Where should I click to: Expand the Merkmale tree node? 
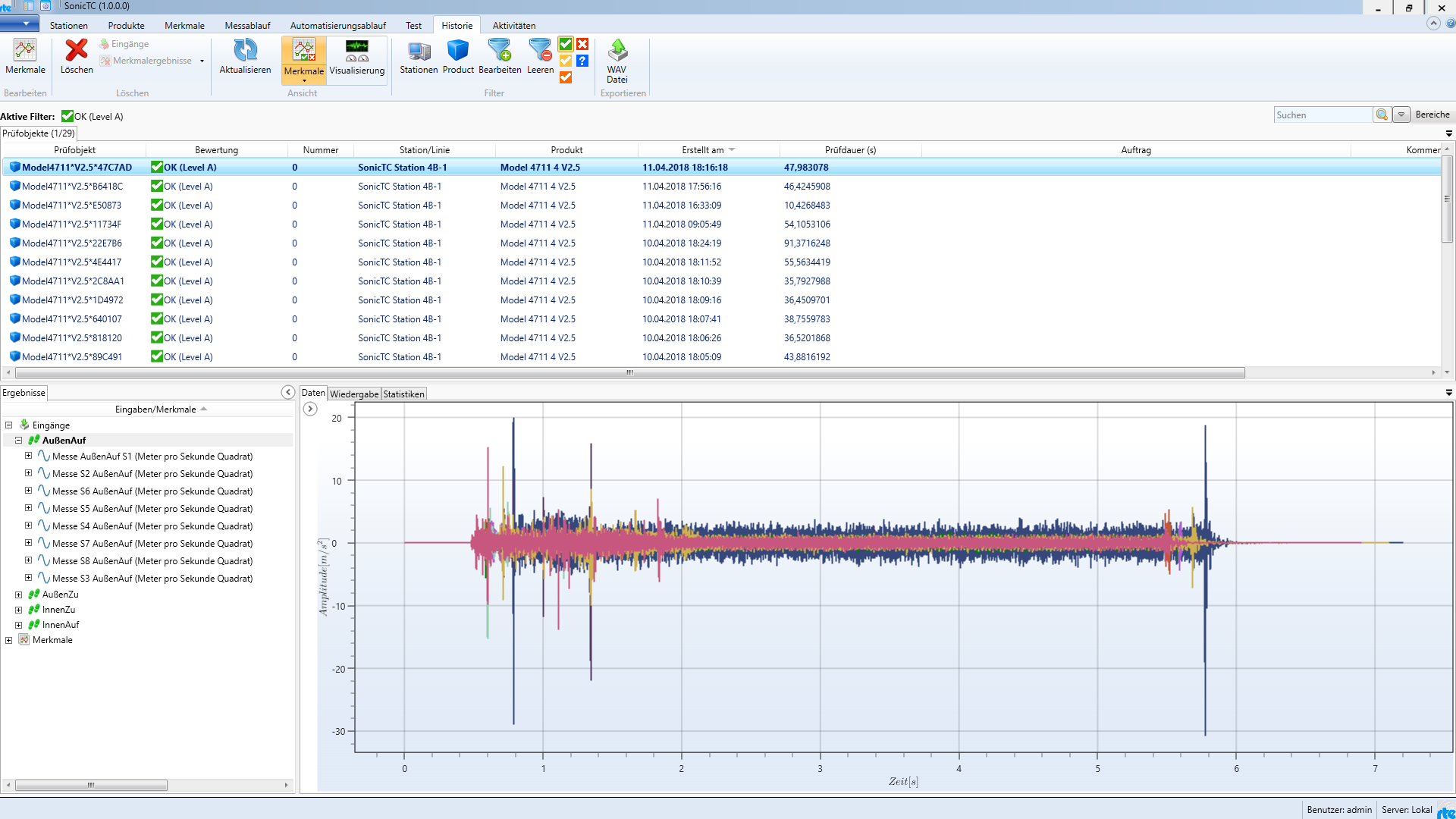pos(9,640)
